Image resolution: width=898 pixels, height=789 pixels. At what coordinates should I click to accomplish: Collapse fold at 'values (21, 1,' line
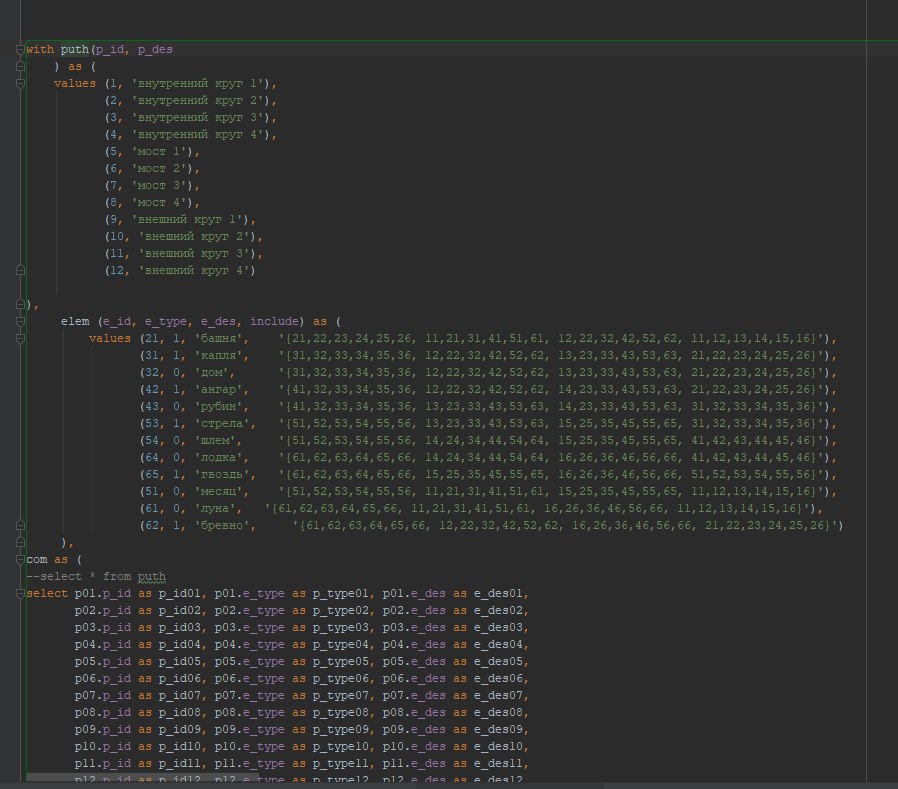(20, 338)
